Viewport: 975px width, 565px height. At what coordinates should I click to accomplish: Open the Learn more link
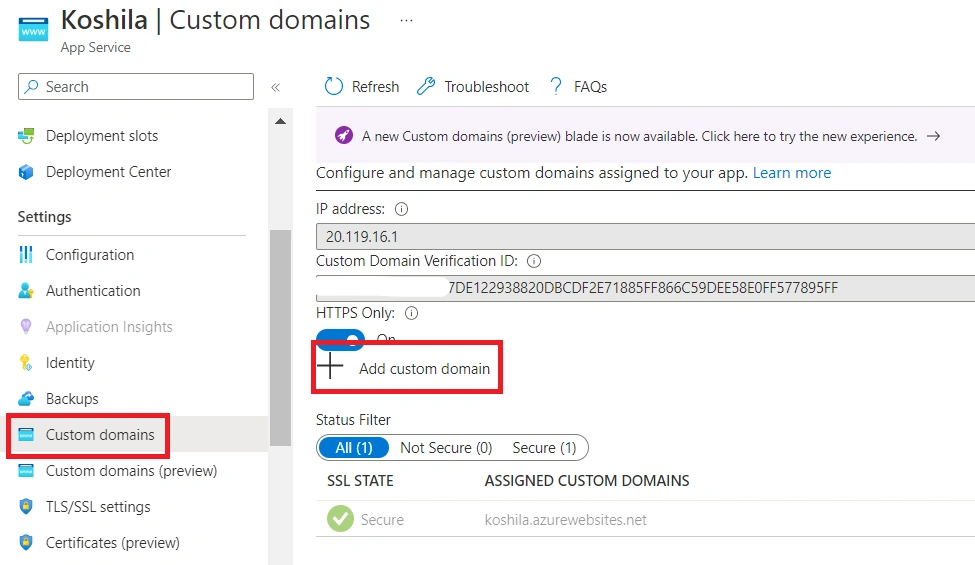(x=792, y=173)
